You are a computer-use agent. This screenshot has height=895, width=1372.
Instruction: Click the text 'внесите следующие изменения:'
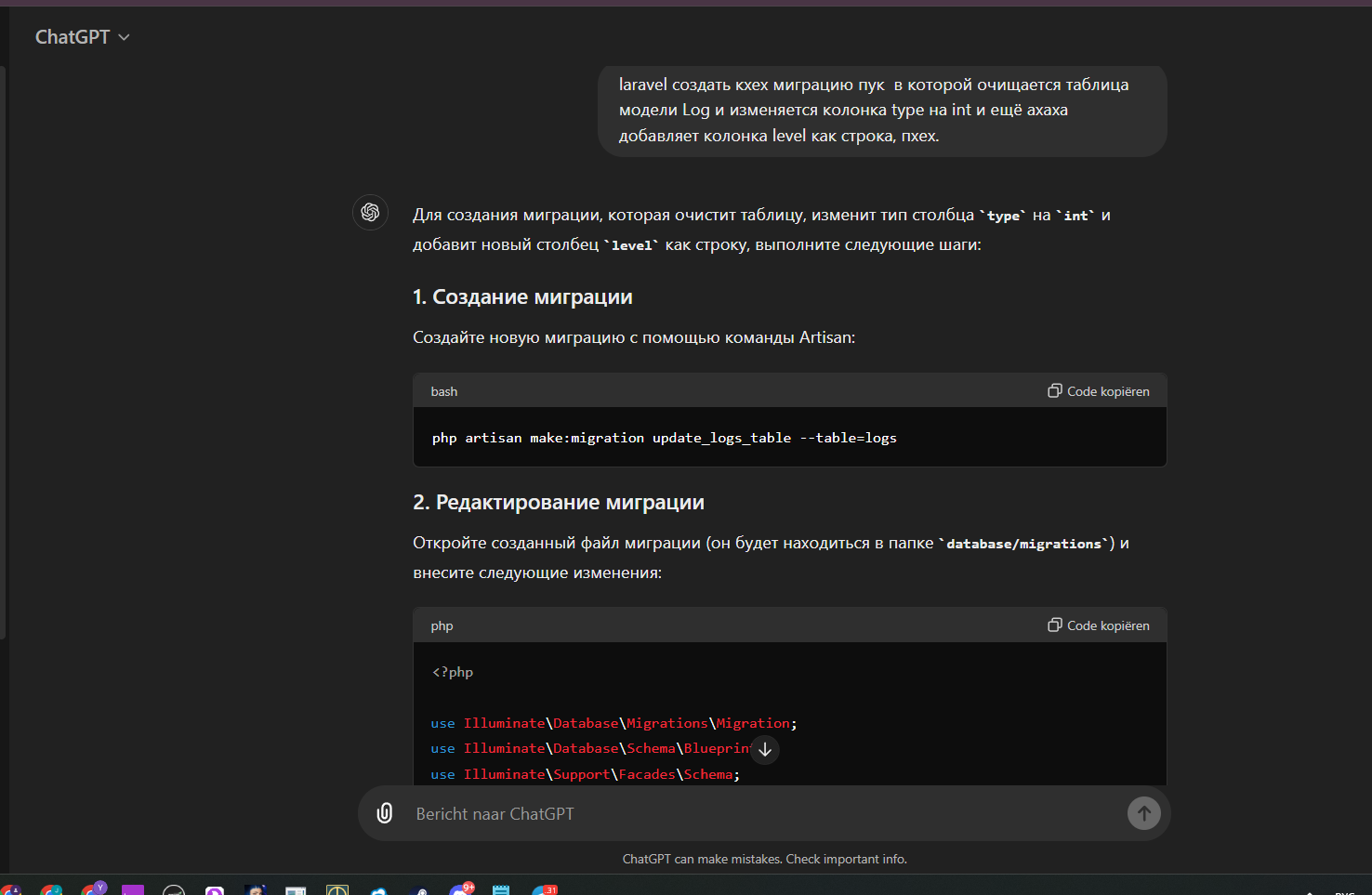537,573
